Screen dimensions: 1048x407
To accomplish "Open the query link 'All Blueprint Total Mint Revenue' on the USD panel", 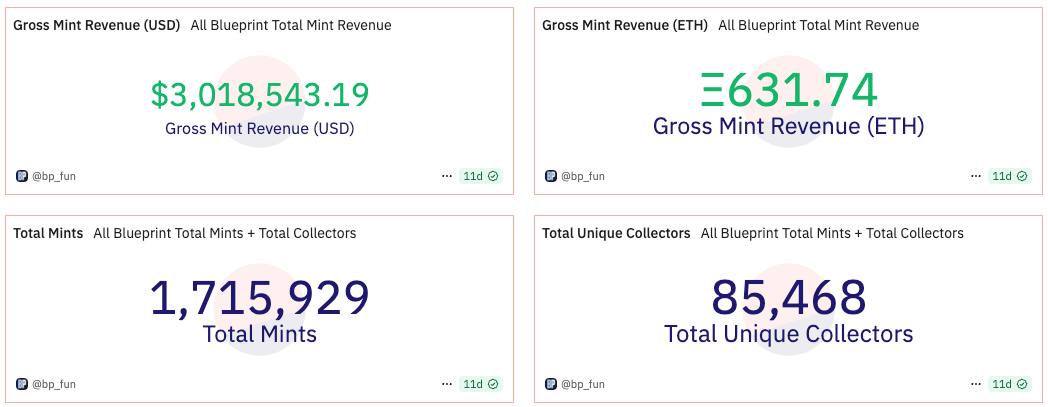I will (x=291, y=25).
